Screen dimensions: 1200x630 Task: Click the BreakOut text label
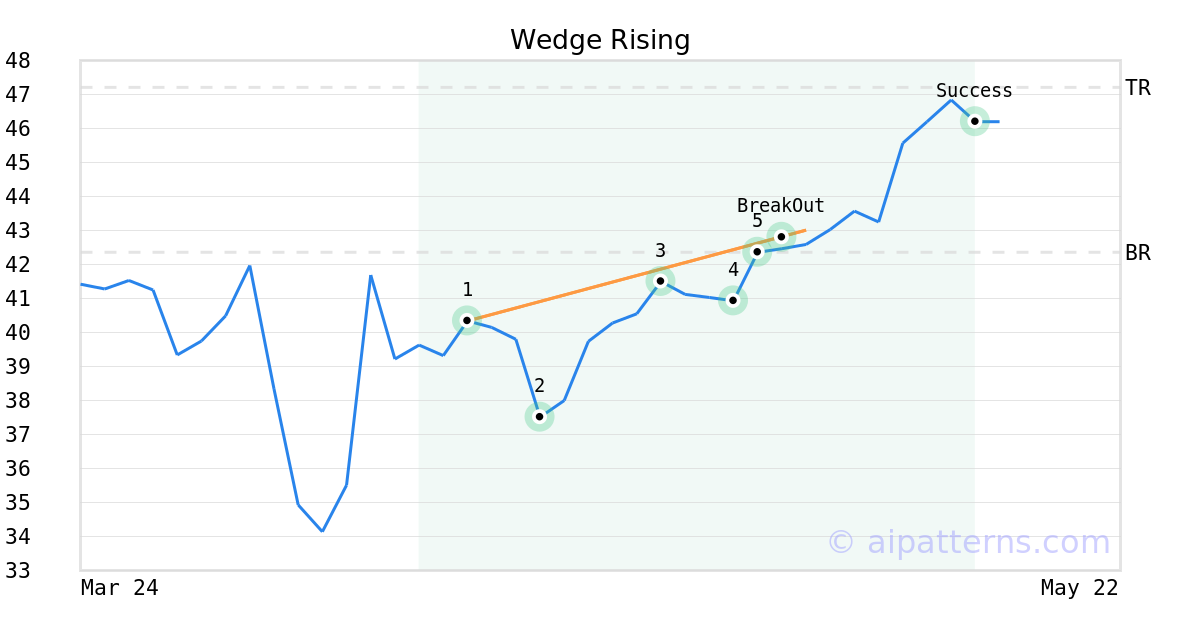coord(780,206)
